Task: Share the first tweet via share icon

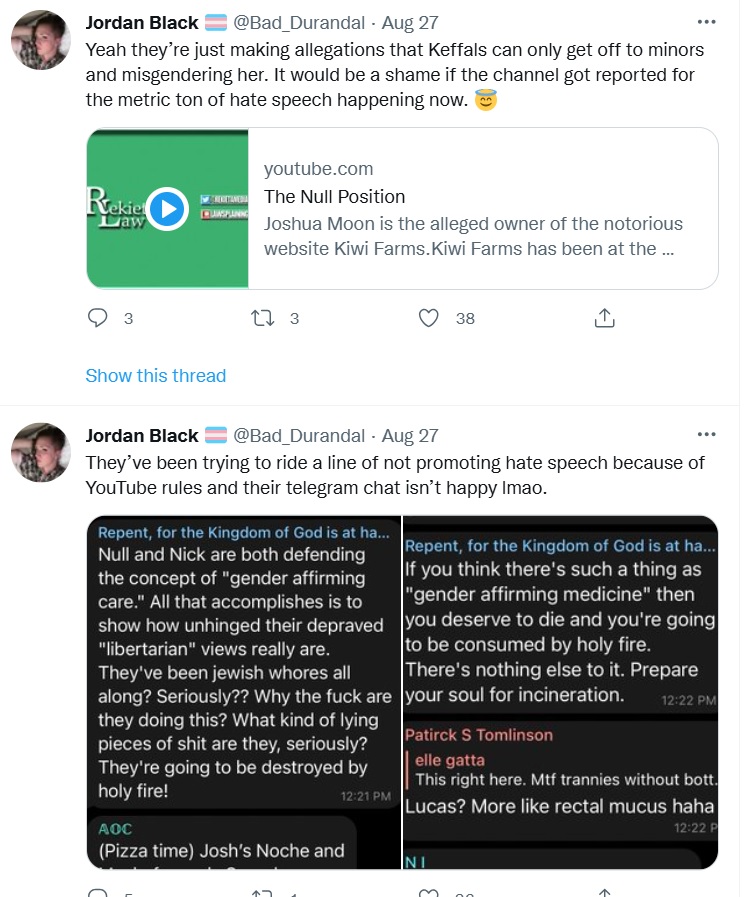Action: coord(604,318)
